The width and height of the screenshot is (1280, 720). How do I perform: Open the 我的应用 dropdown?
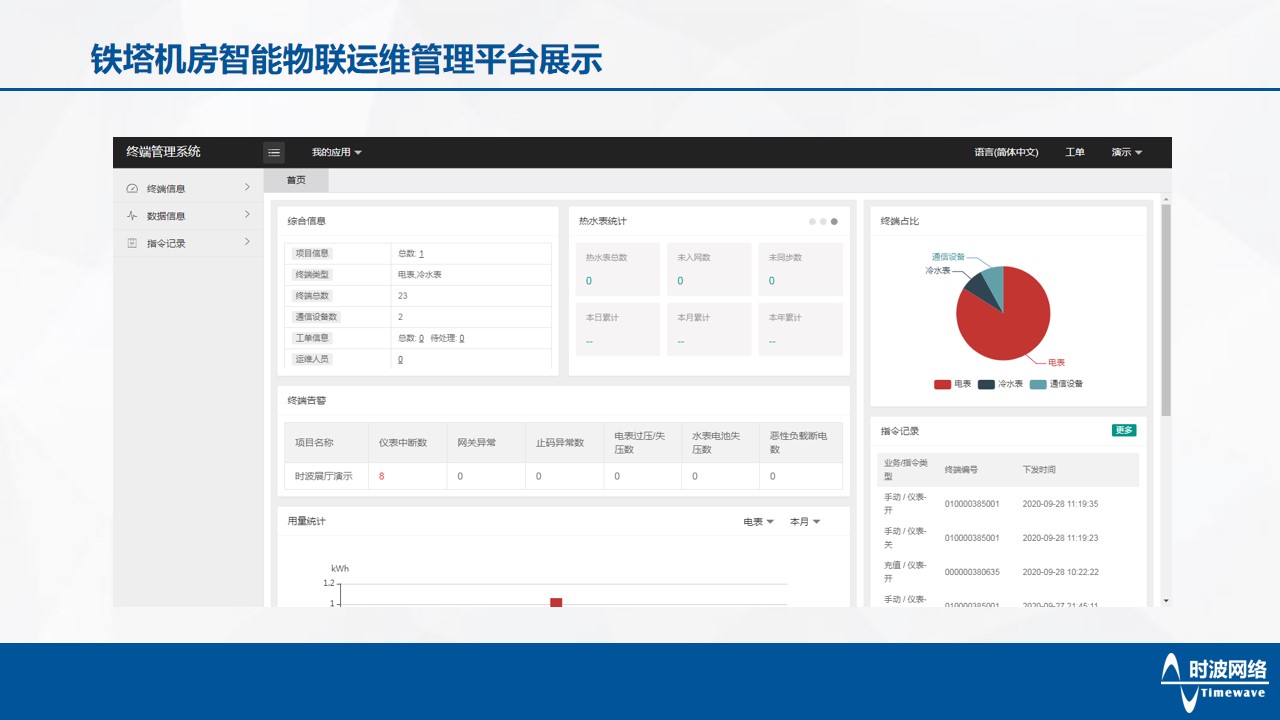pos(336,153)
